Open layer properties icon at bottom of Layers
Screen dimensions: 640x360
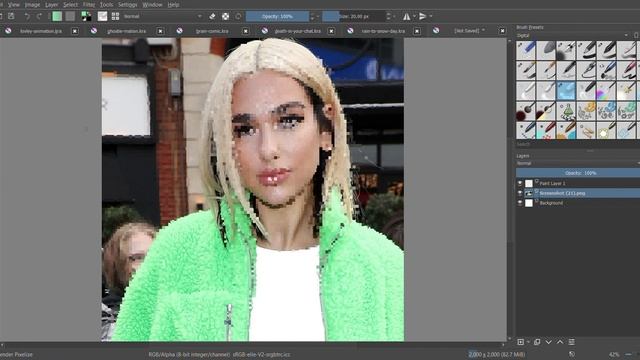tap(571, 342)
